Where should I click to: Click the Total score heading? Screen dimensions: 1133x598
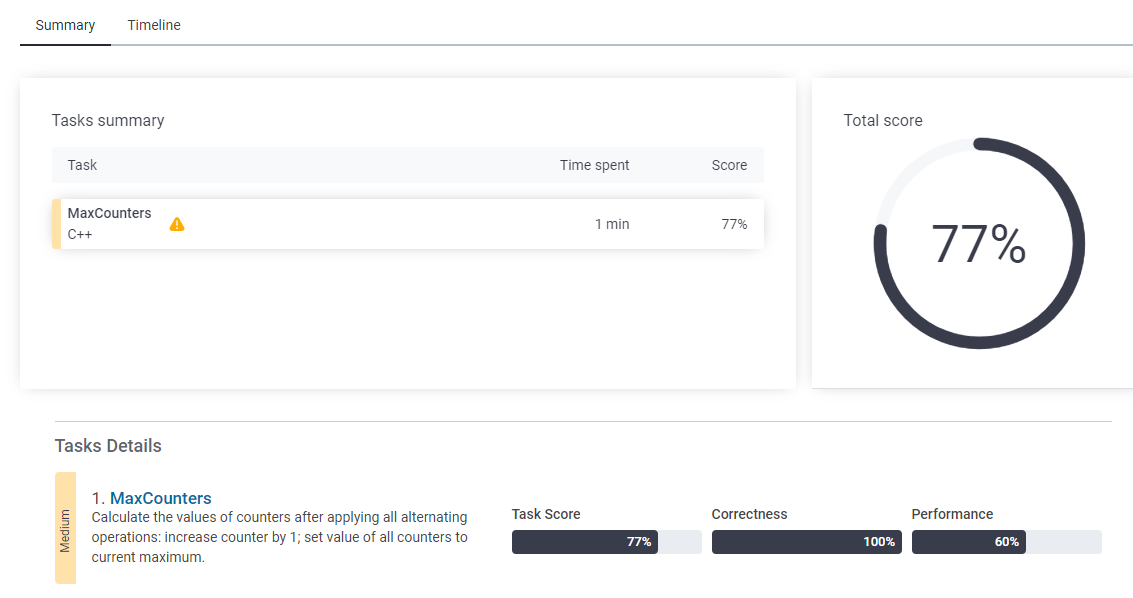point(883,121)
